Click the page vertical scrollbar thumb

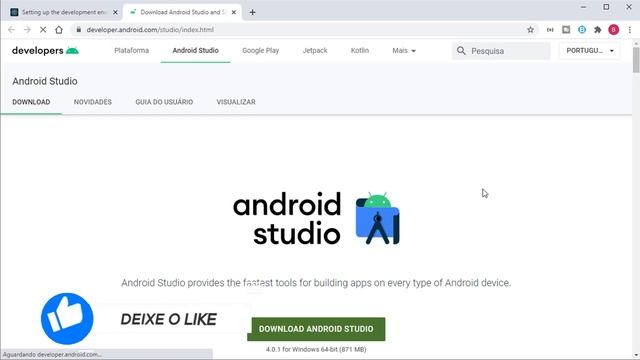pyautogui.click(x=636, y=60)
